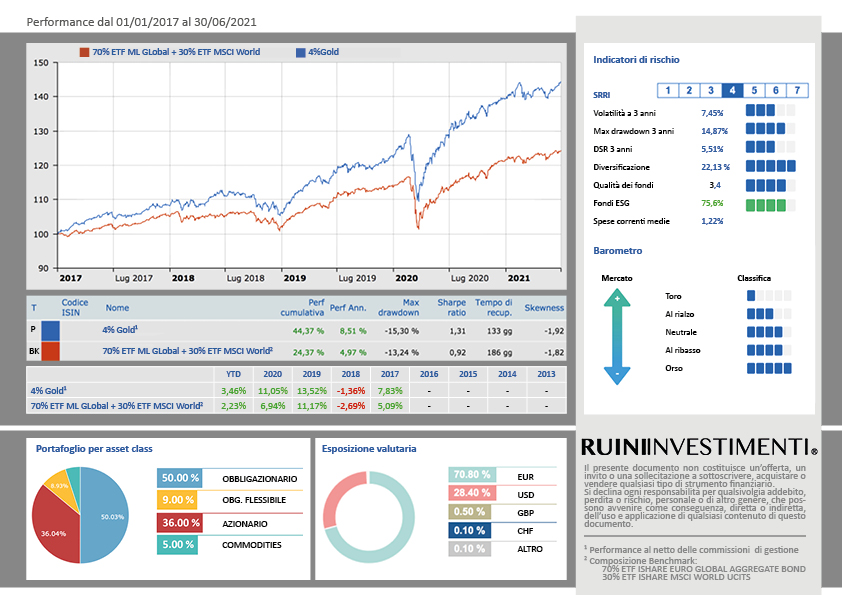Screen dimensions: 842x595
Task: Click the 24,37 % benchmark cumulative performance
Action: coord(308,352)
